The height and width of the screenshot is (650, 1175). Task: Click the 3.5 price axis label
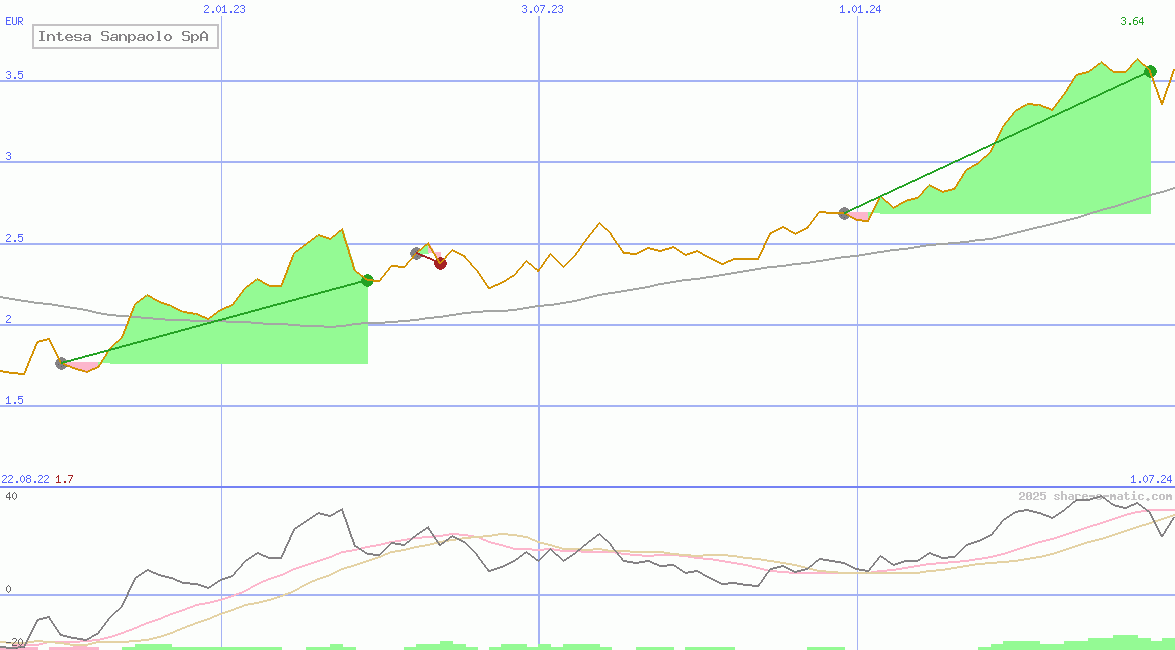click(x=14, y=76)
